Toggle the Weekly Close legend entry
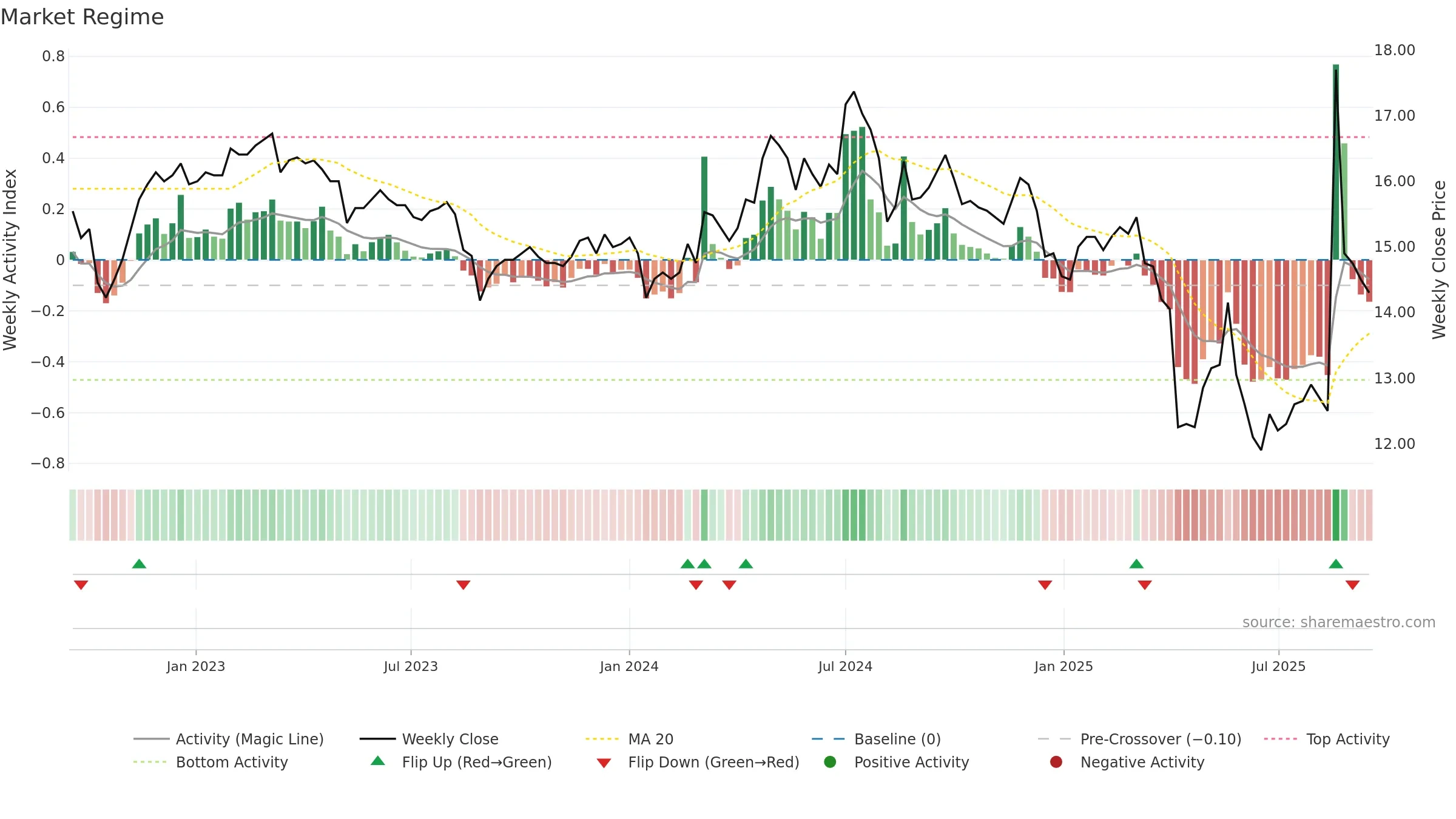Image resolution: width=1456 pixels, height=819 pixels. [430, 739]
